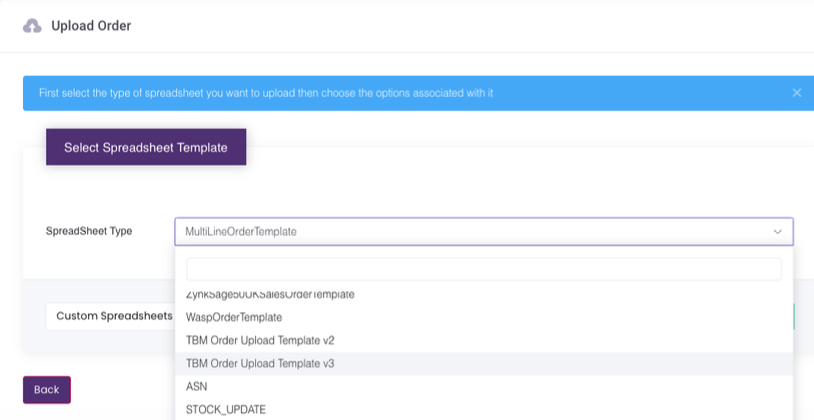
Task: Pick the ZynkSage50UKSalesOrderTemplate option
Action: click(x=484, y=294)
